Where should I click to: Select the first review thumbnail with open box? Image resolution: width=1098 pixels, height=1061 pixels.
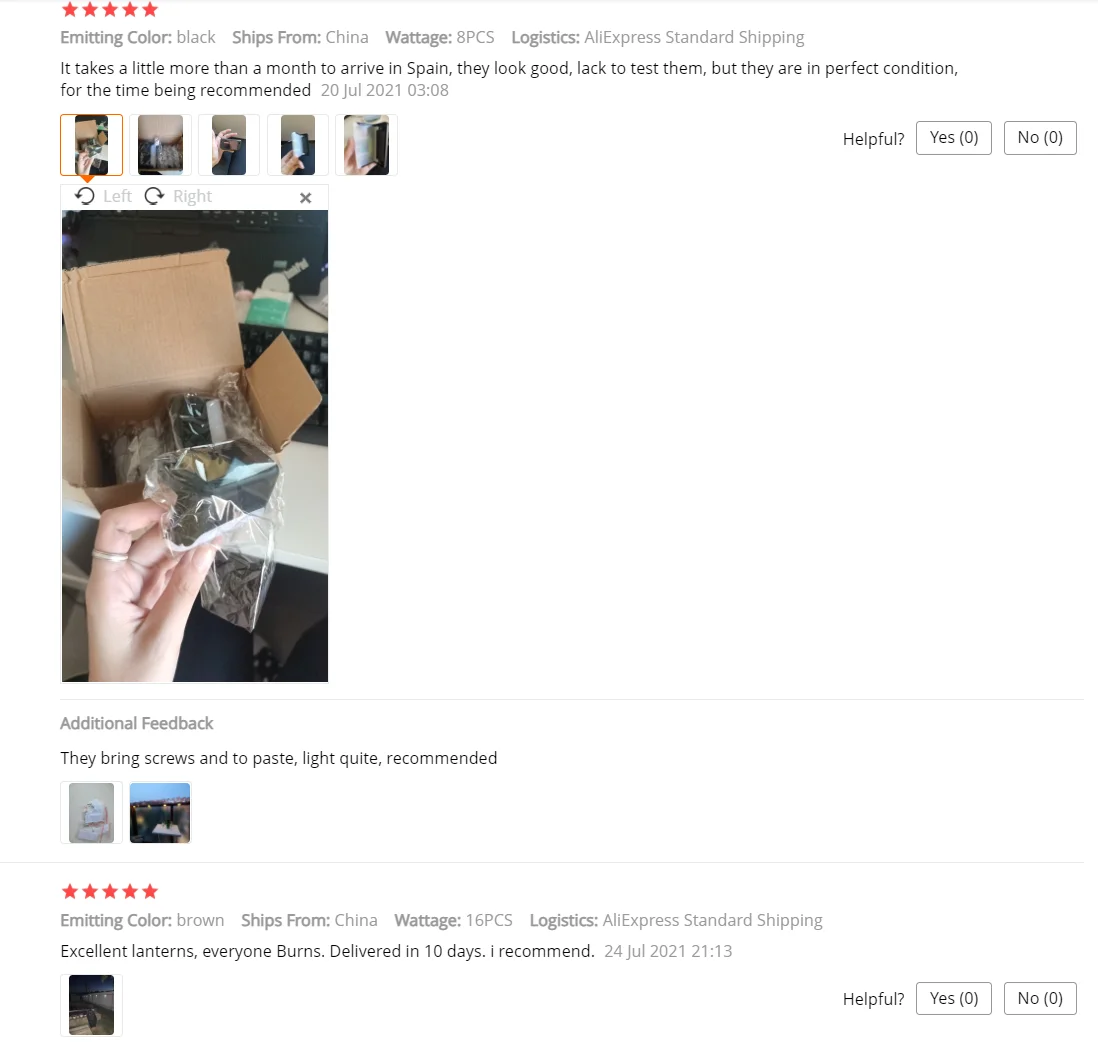(92, 145)
